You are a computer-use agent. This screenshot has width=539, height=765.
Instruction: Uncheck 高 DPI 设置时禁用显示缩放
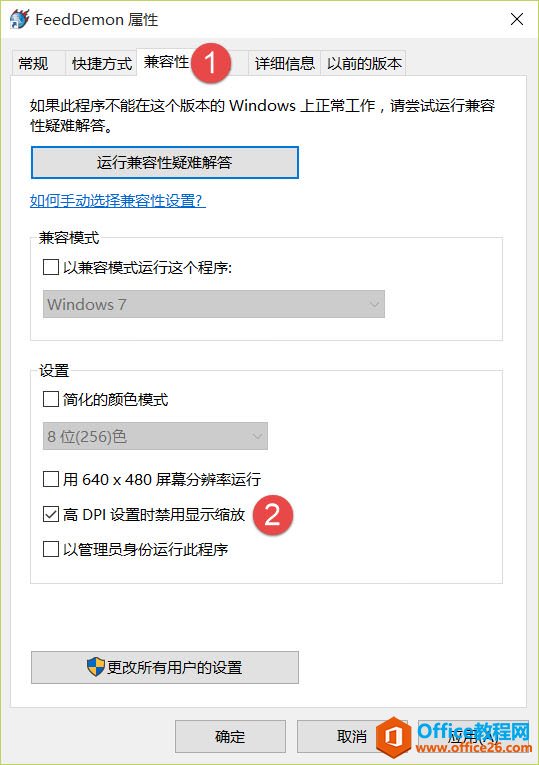(x=51, y=514)
